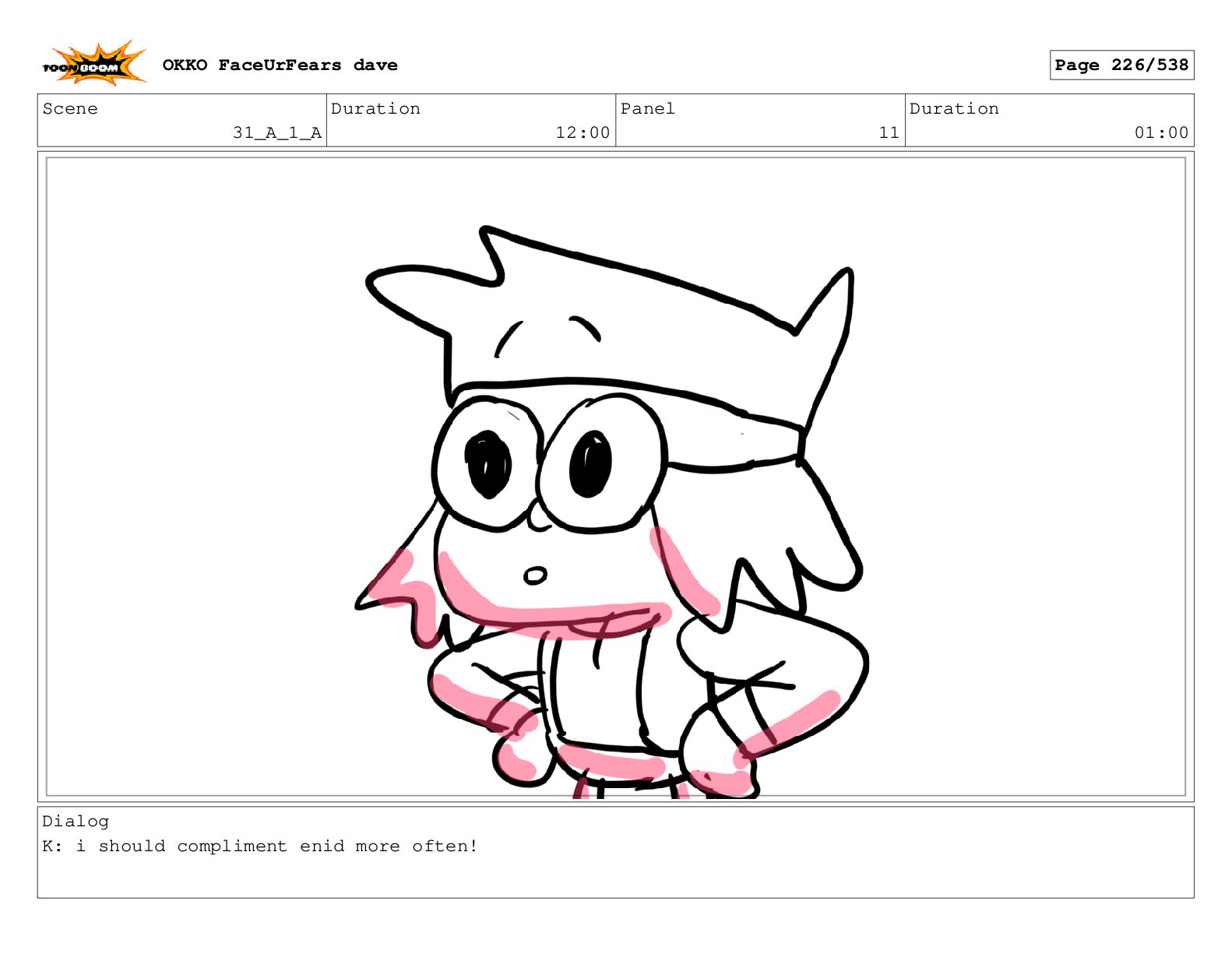This screenshot has height=954, width=1232.
Task: Select scene value '31_A_1_A'
Action: 277,133
